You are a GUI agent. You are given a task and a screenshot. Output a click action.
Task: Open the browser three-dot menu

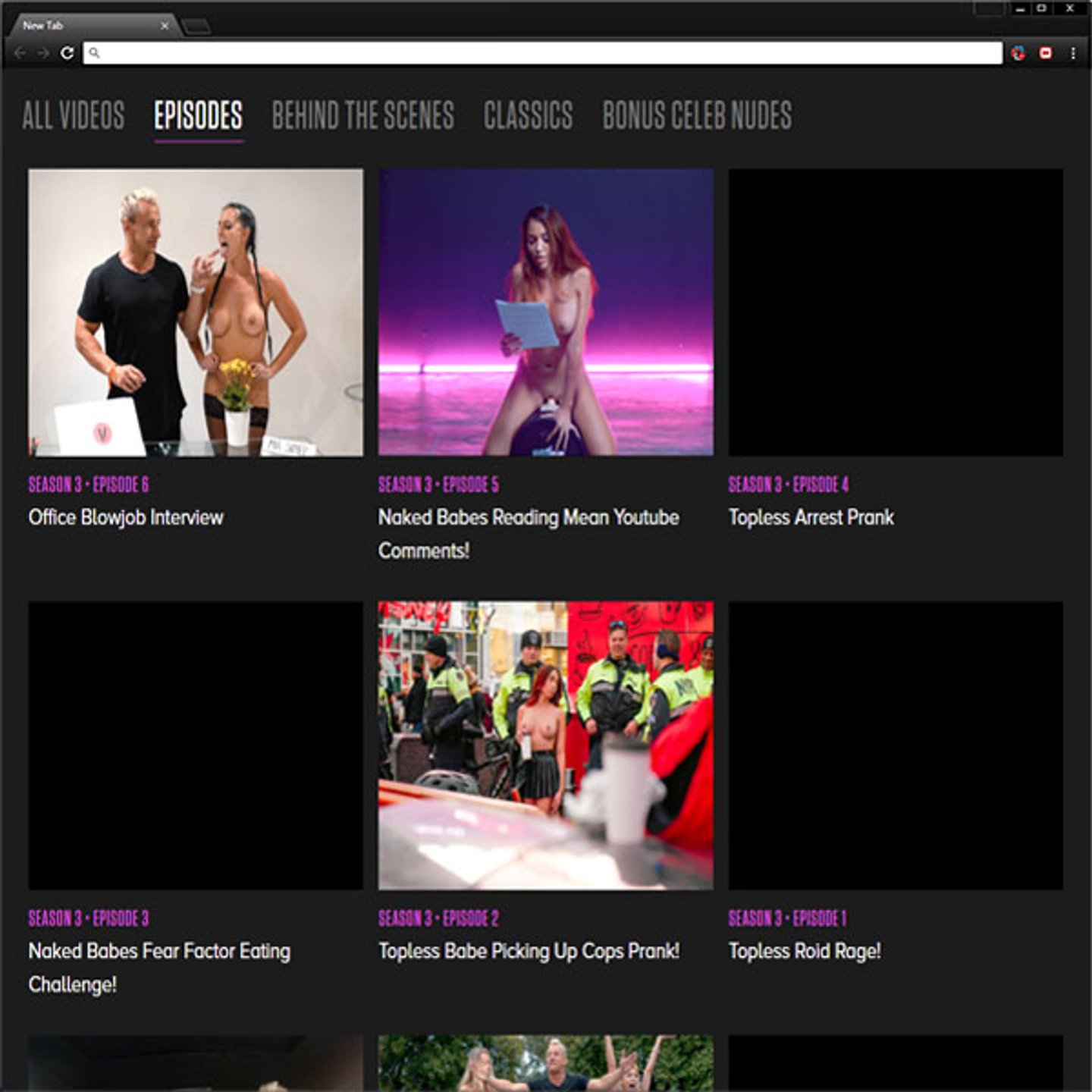pyautogui.click(x=1073, y=53)
